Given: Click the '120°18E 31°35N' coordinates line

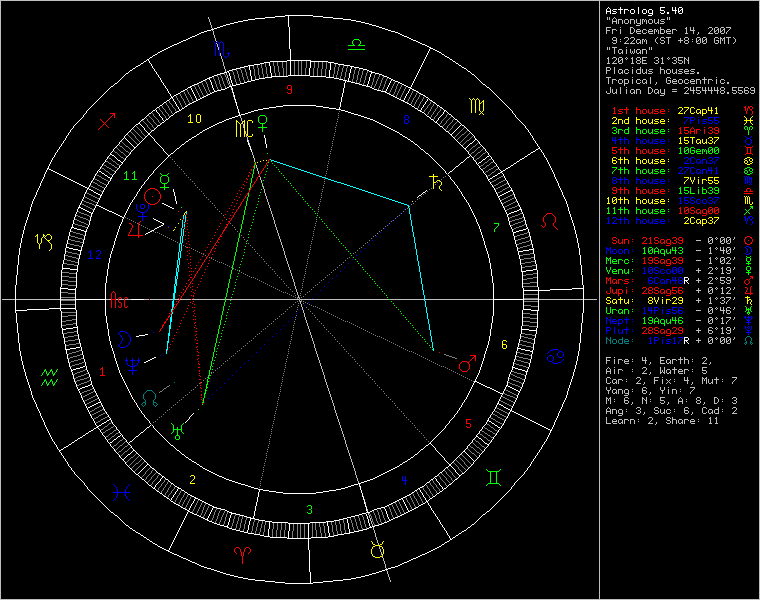Looking at the screenshot, I should click(647, 61).
